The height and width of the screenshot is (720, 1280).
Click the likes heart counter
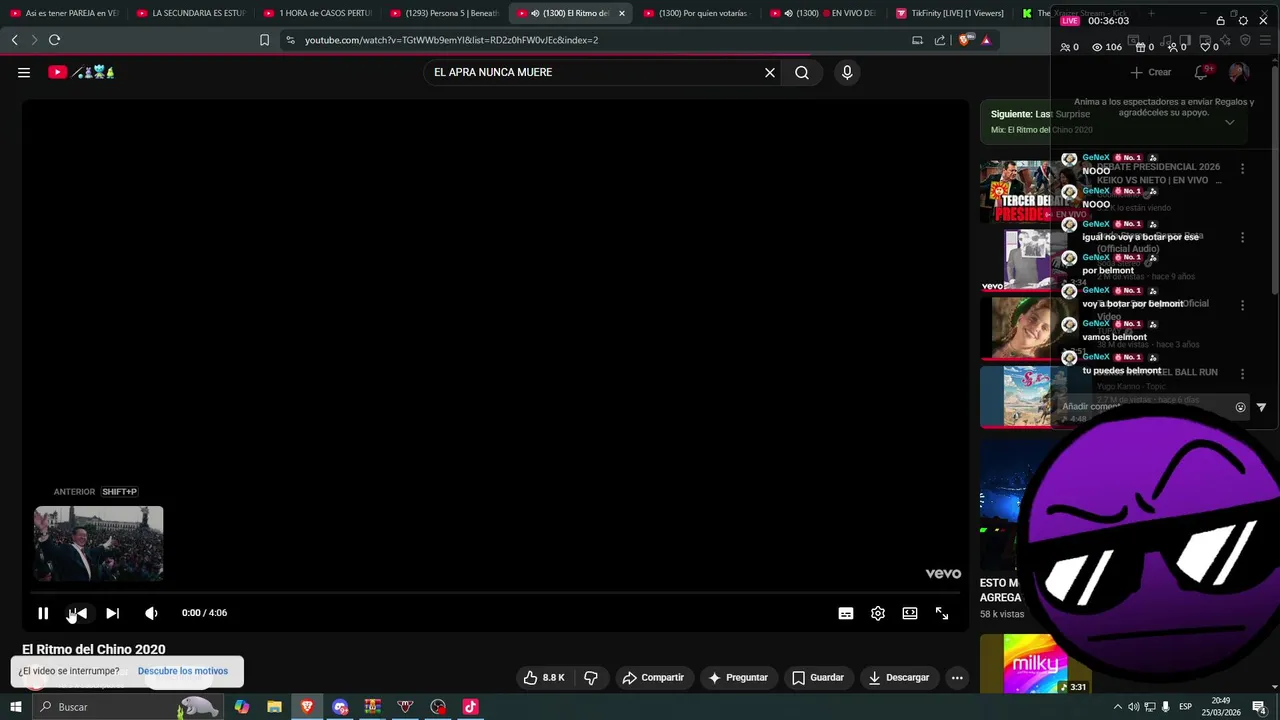pos(1205,47)
